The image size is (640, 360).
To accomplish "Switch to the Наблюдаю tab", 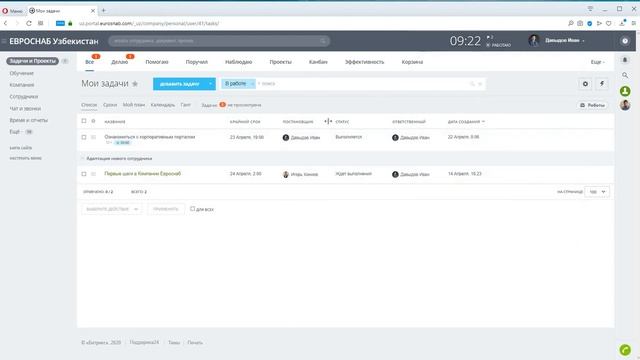I will (x=238, y=62).
